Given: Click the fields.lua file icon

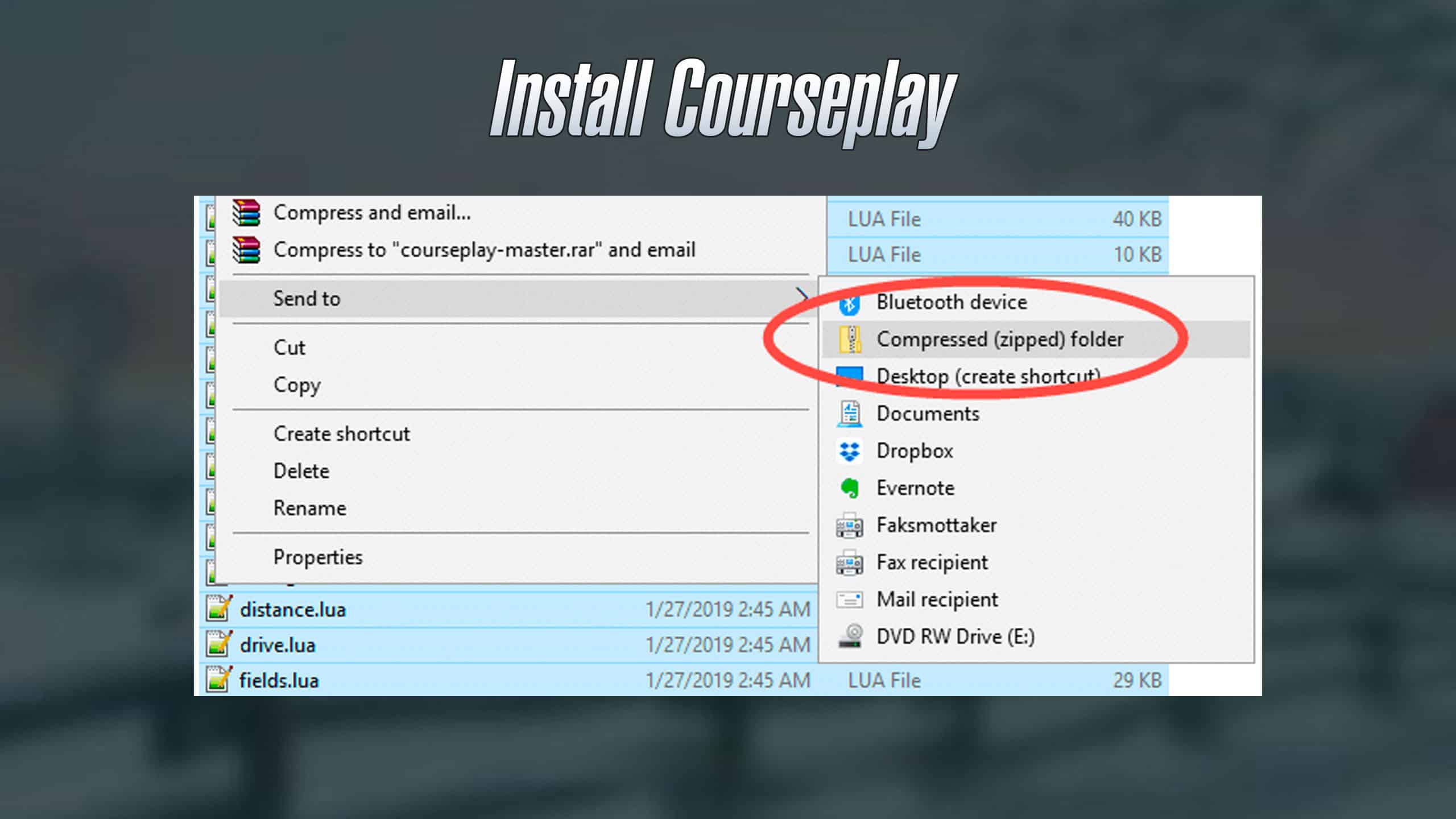Looking at the screenshot, I should pyautogui.click(x=219, y=679).
